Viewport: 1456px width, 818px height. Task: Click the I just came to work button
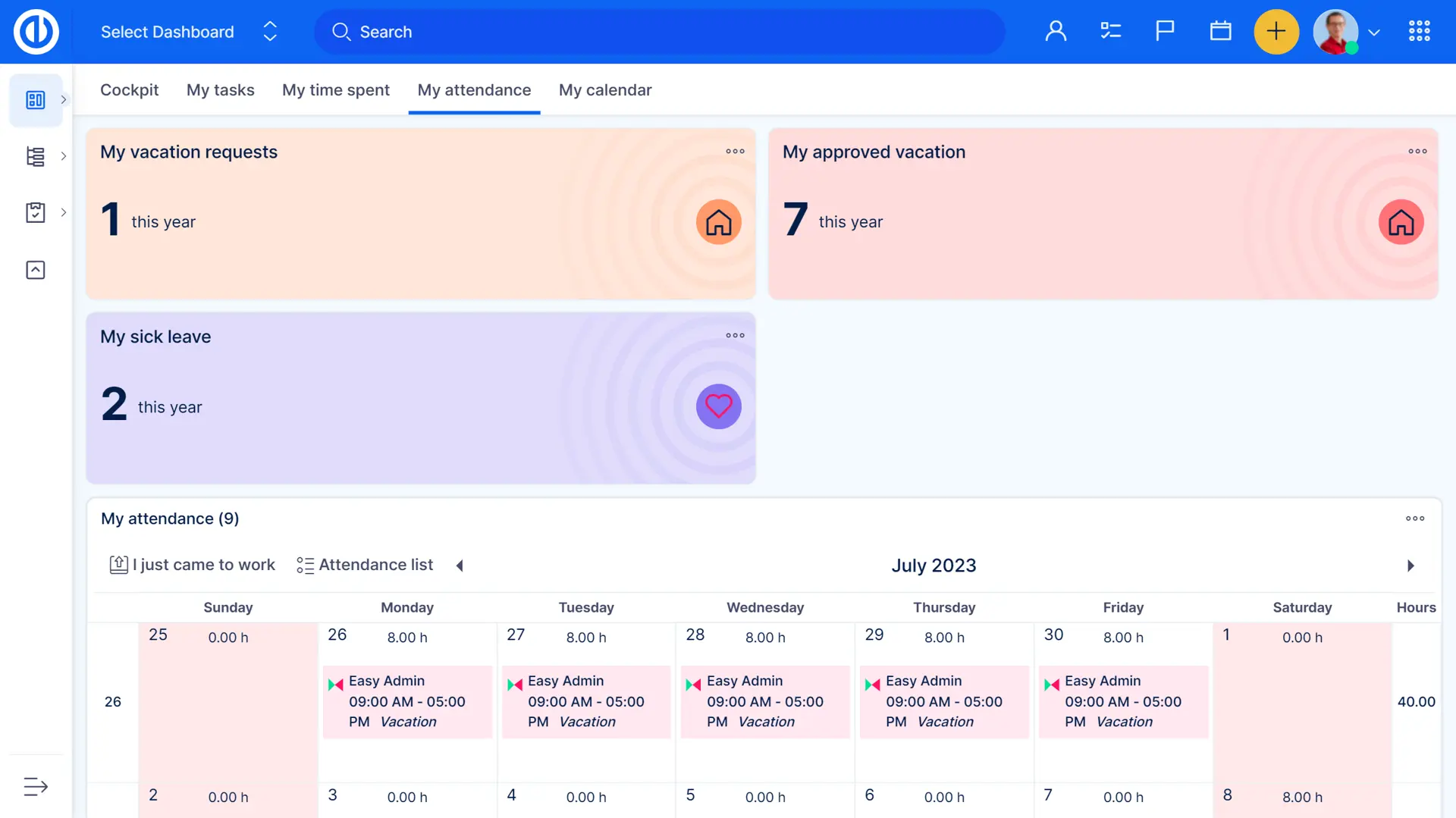pyautogui.click(x=193, y=565)
